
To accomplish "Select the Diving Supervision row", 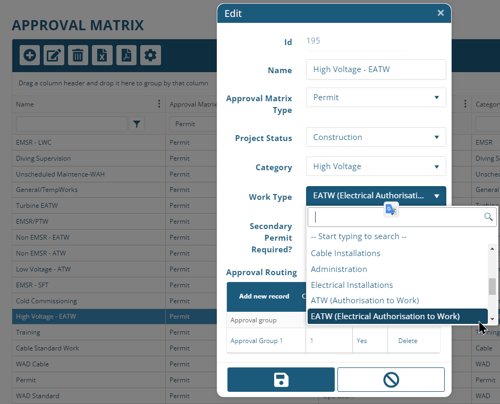I will pyautogui.click(x=114, y=158).
